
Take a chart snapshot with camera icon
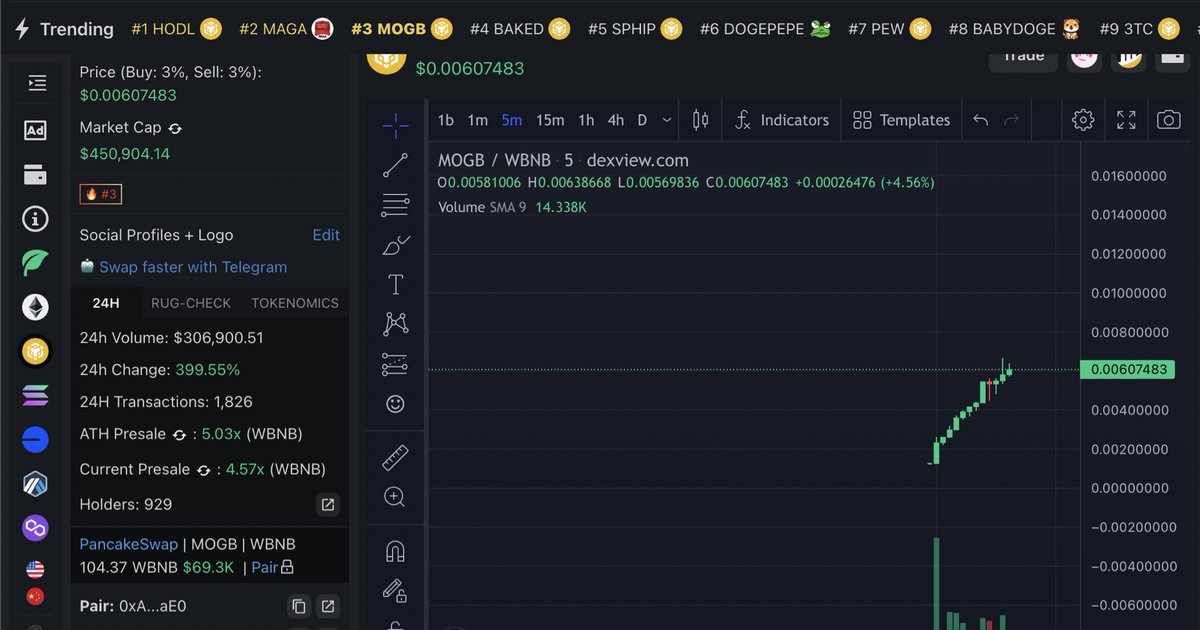click(1168, 120)
